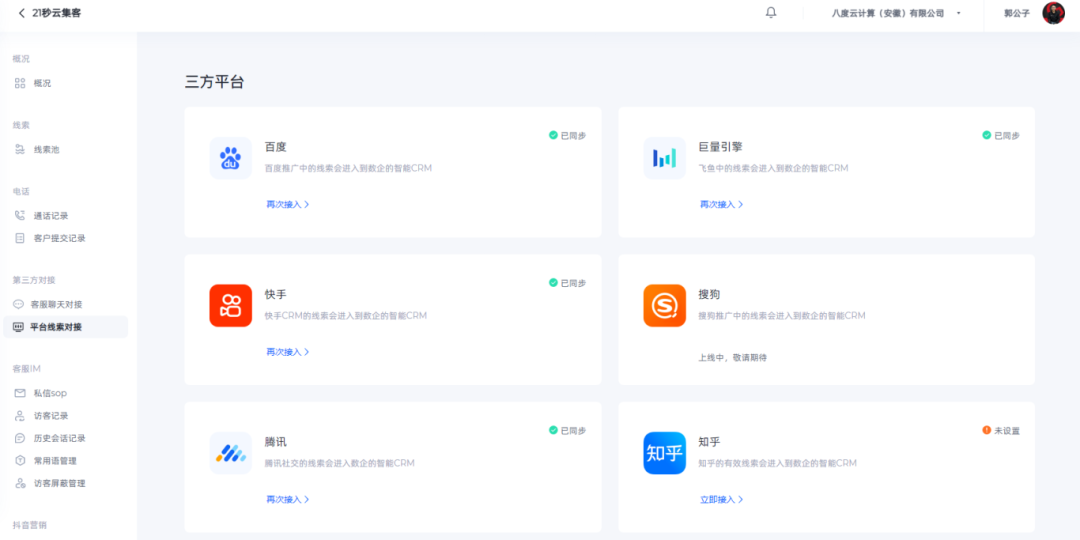Click the 访客屏蔽管理 icon
Image resolution: width=1080 pixels, height=540 pixels.
pos(20,484)
